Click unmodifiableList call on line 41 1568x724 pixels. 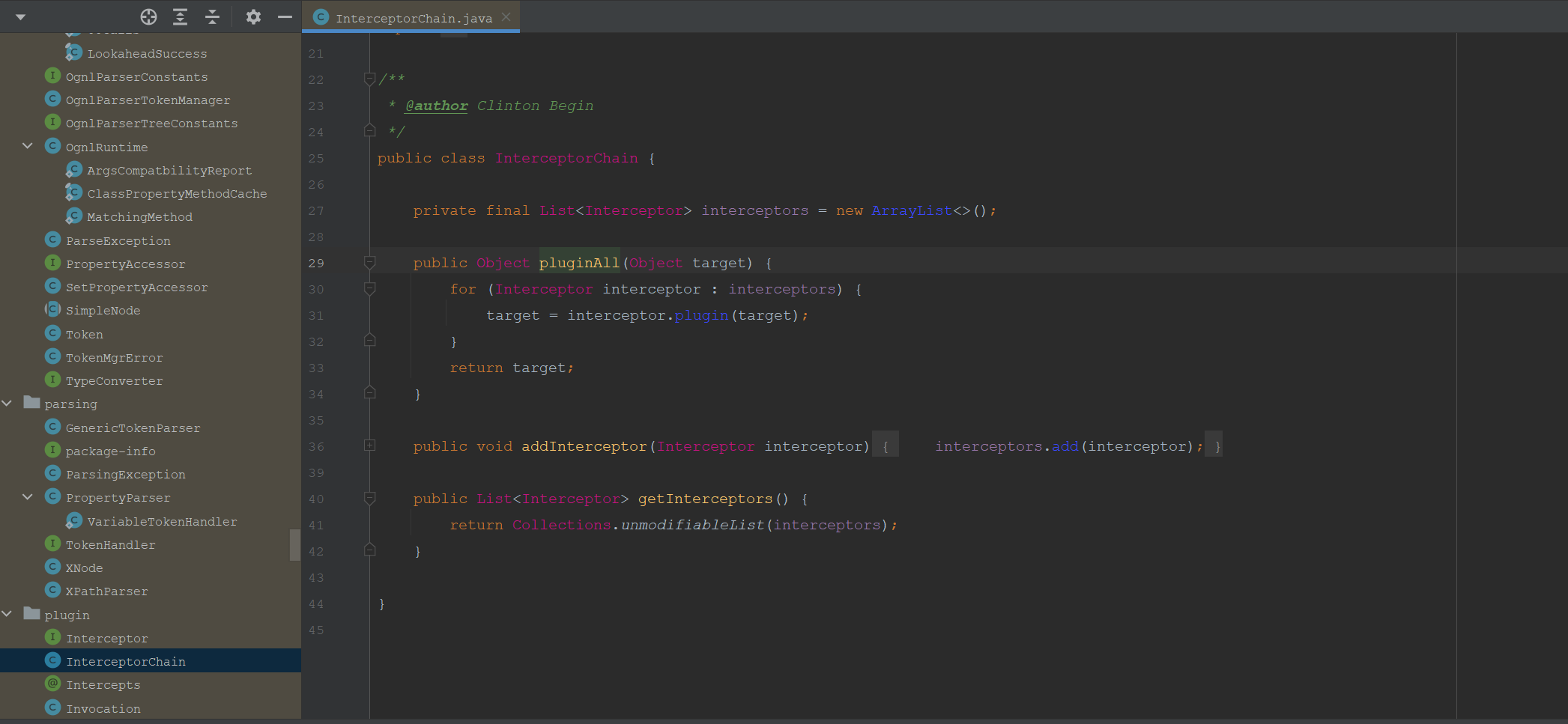tap(692, 525)
